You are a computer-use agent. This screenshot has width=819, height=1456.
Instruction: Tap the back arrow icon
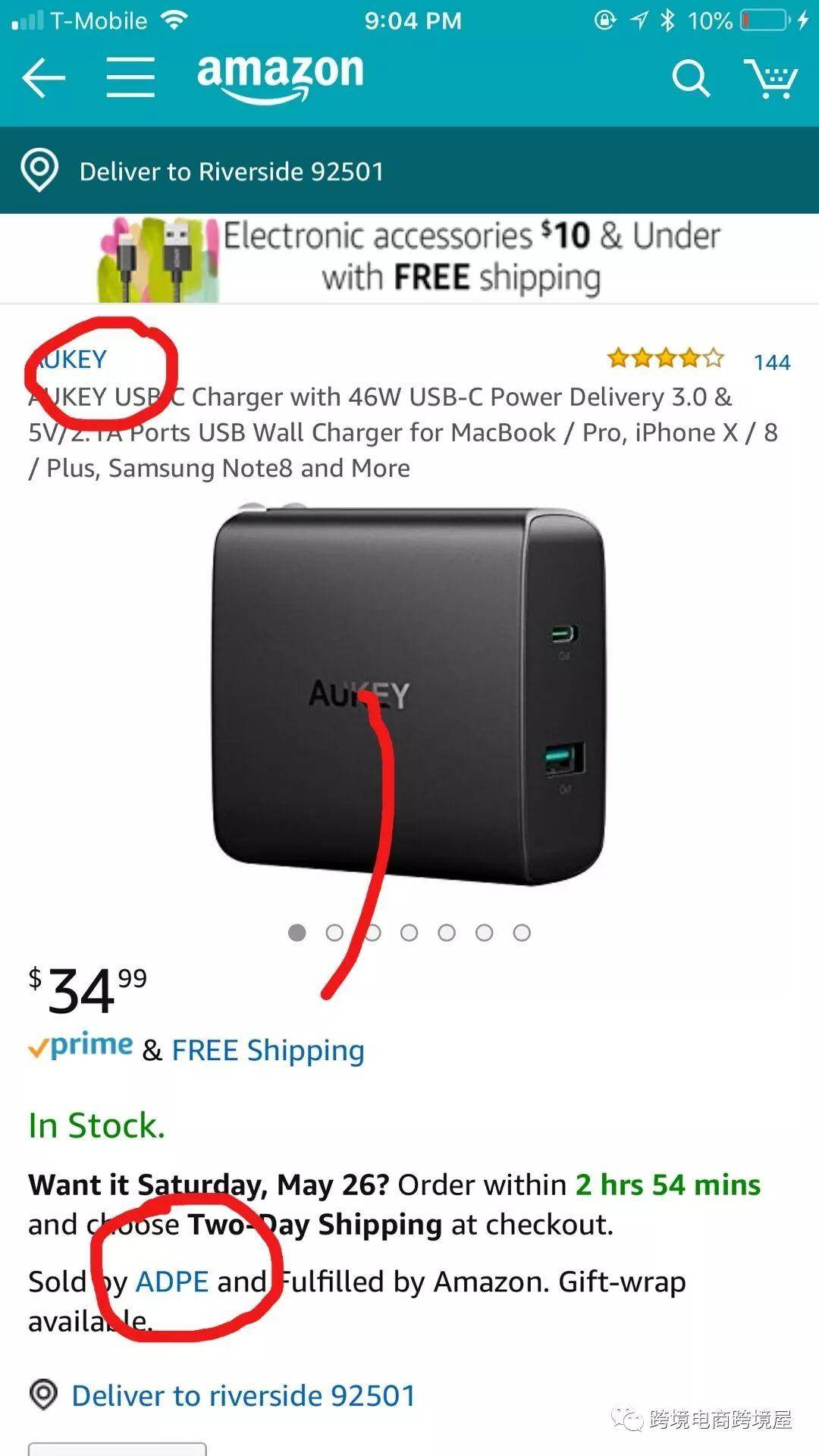pyautogui.click(x=44, y=77)
